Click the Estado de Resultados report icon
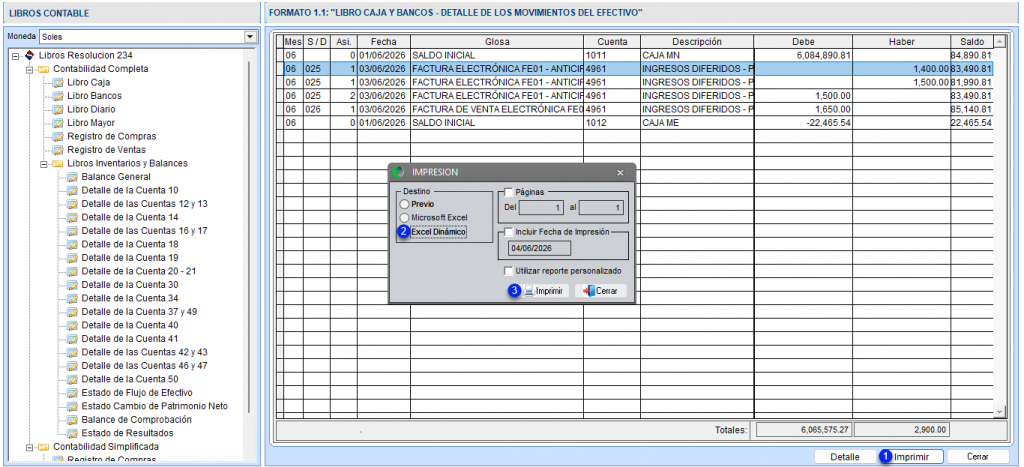 72,433
